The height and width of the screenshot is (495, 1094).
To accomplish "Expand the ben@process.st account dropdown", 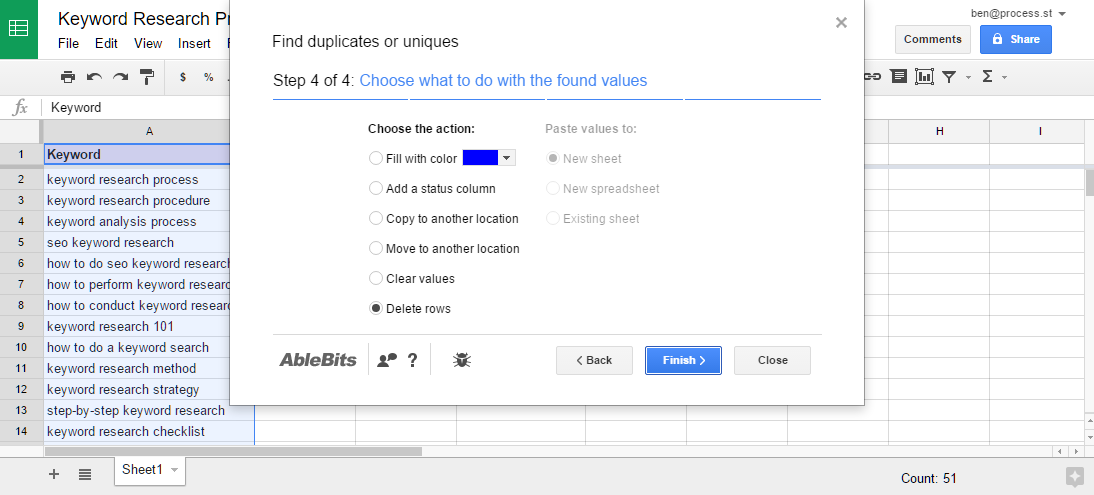I will [1062, 14].
